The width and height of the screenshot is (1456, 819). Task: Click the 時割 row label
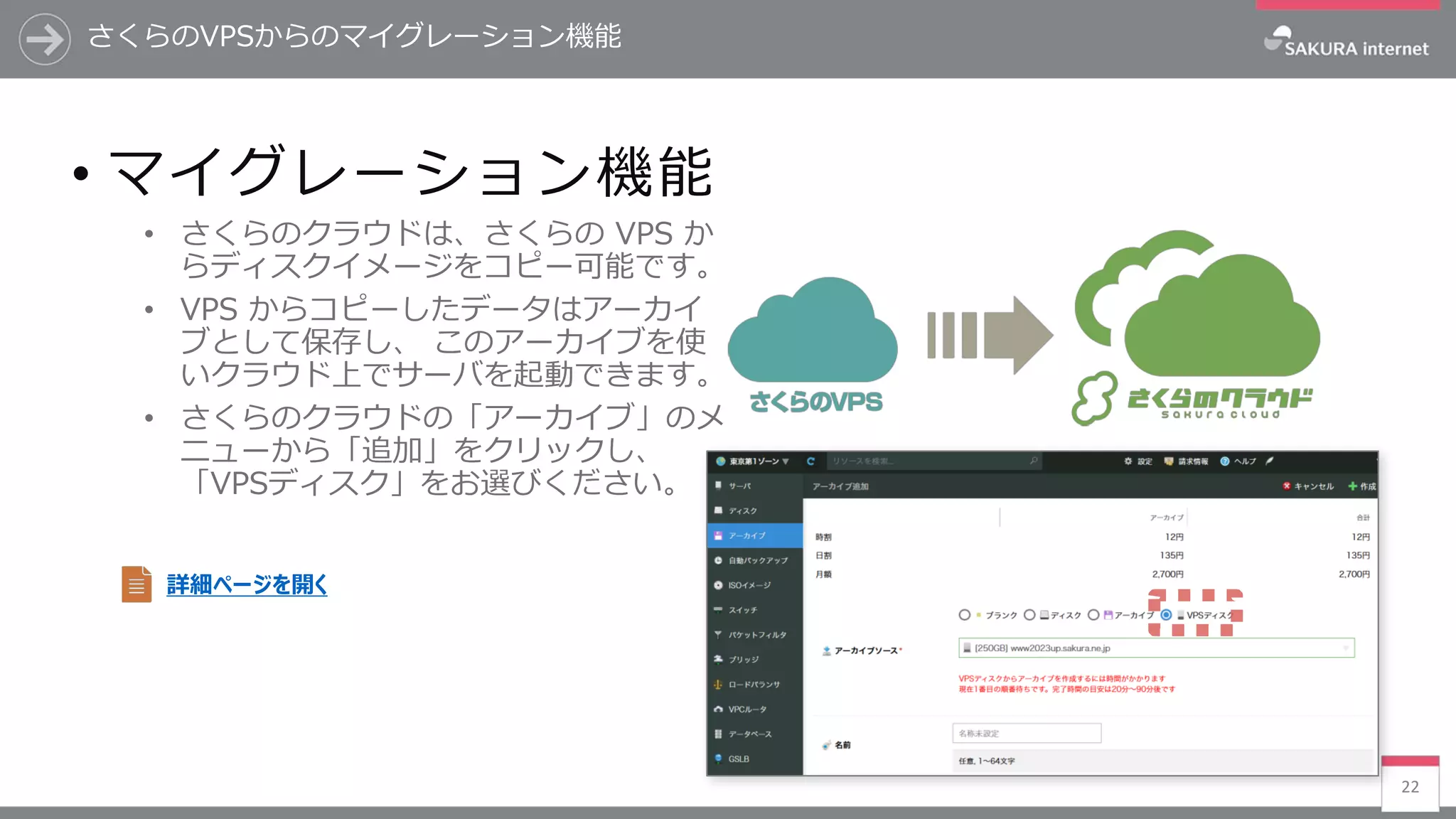[823, 537]
